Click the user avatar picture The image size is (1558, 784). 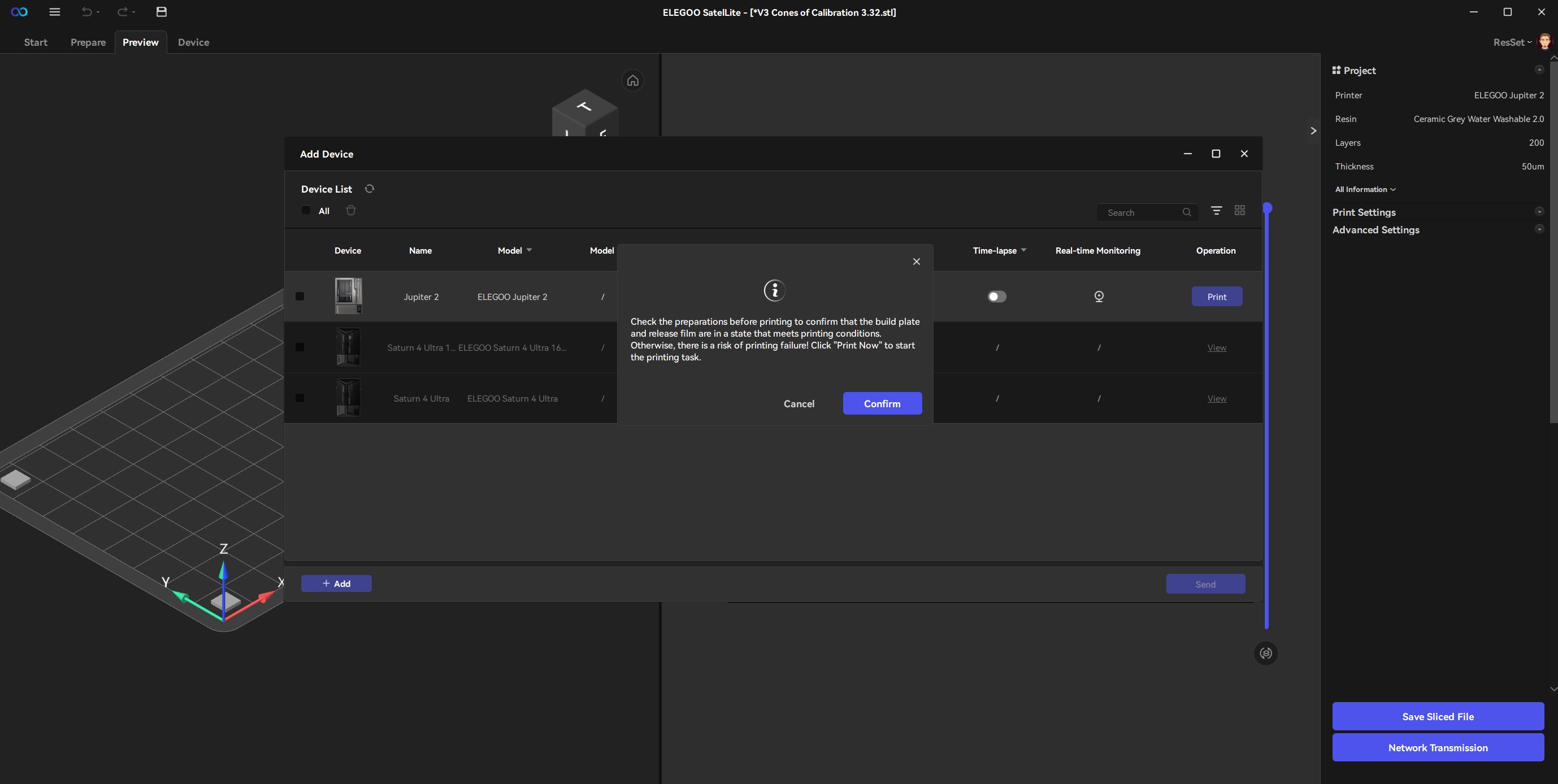[x=1544, y=42]
